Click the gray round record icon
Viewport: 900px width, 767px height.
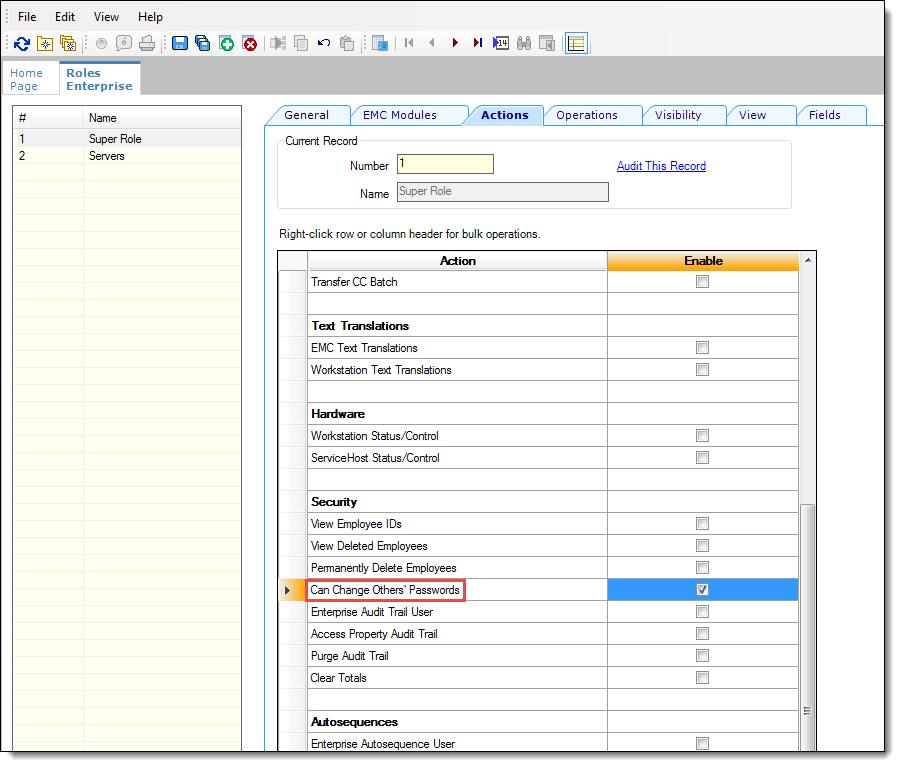(x=102, y=43)
